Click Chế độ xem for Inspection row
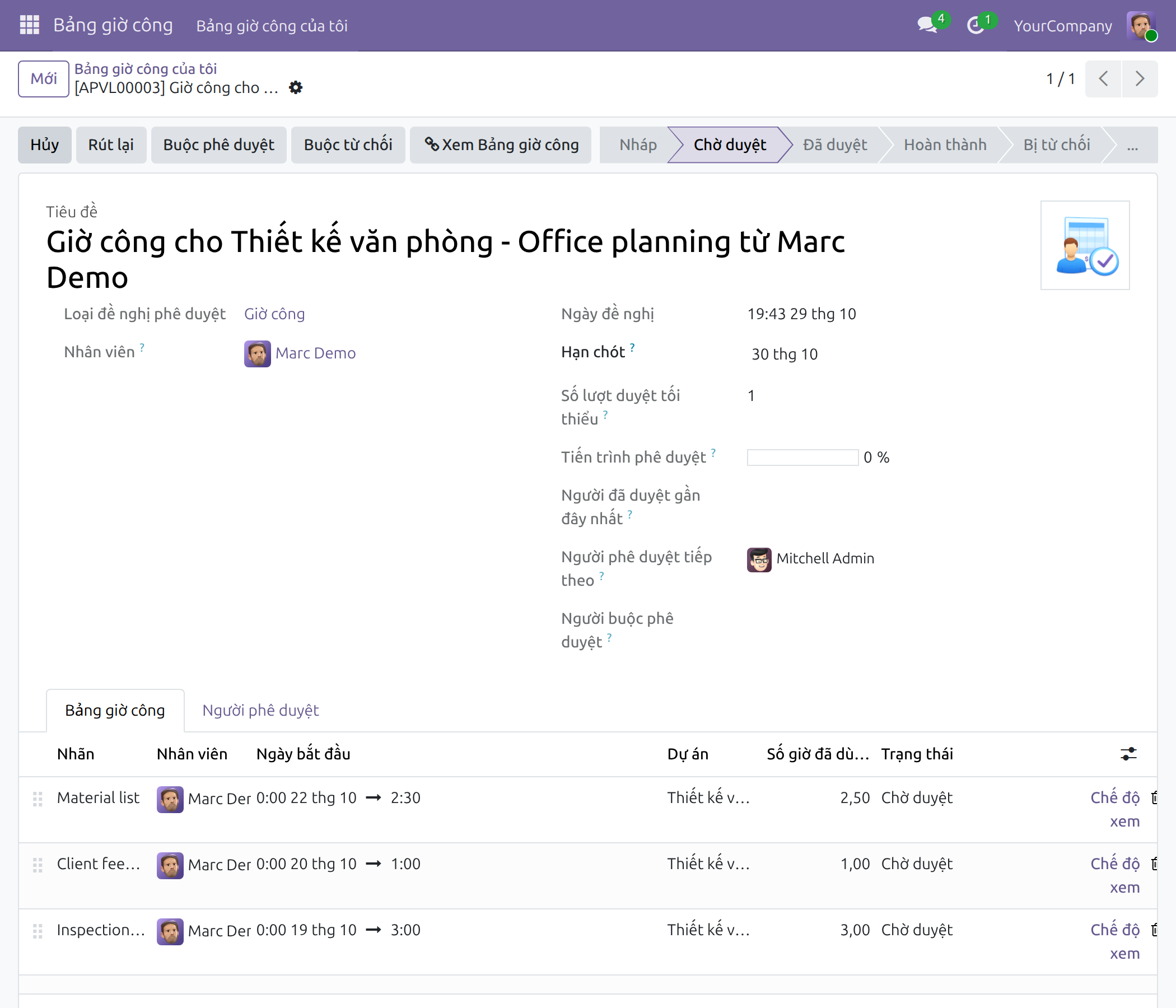The image size is (1176, 1008). (1115, 941)
